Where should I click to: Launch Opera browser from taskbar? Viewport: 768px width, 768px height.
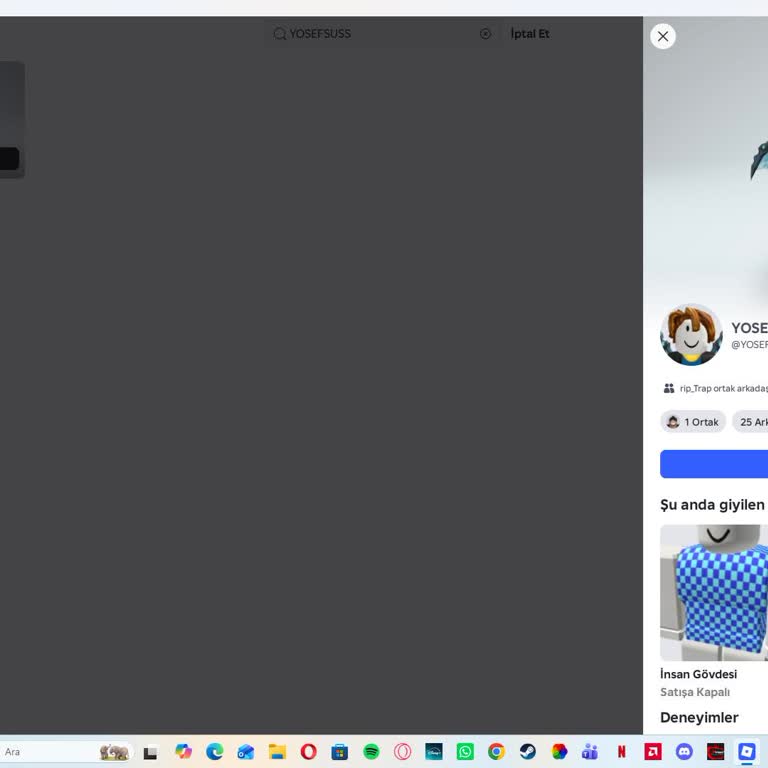[309, 751]
